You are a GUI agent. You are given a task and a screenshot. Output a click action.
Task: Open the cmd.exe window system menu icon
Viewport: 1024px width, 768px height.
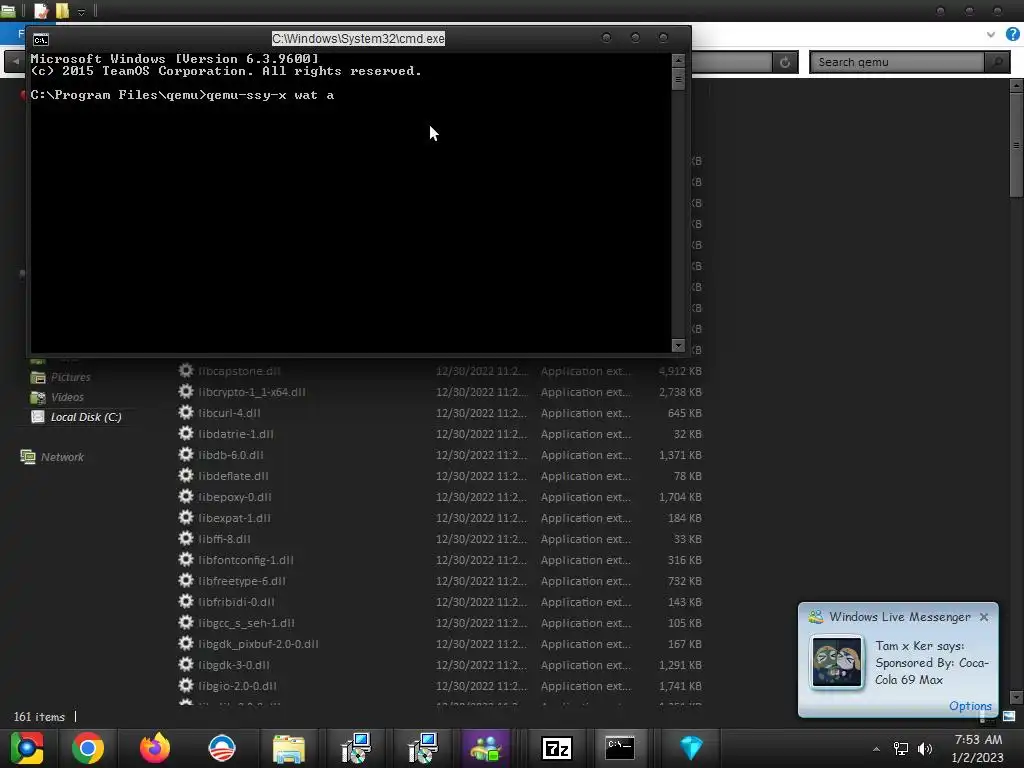coord(40,40)
